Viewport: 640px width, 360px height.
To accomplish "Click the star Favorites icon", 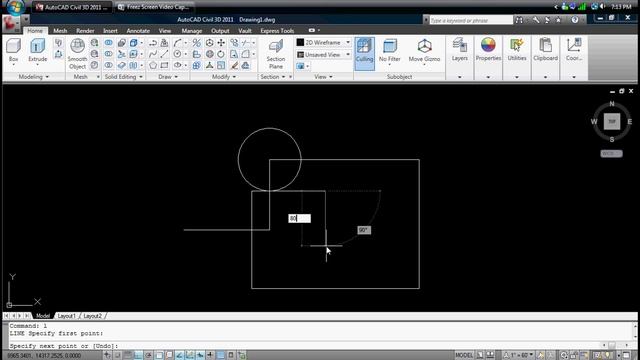I will pyautogui.click(x=558, y=20).
